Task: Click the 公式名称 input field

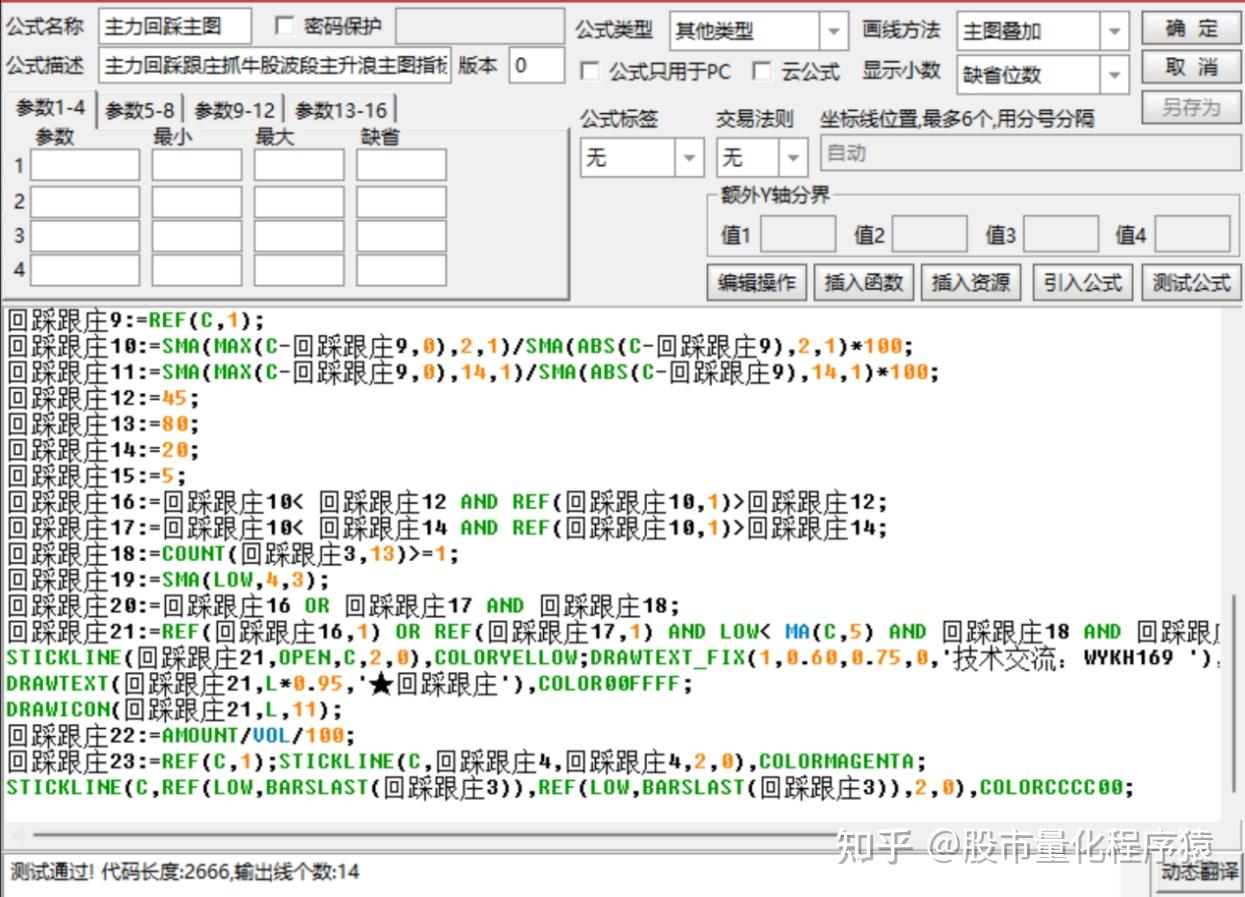Action: (174, 26)
